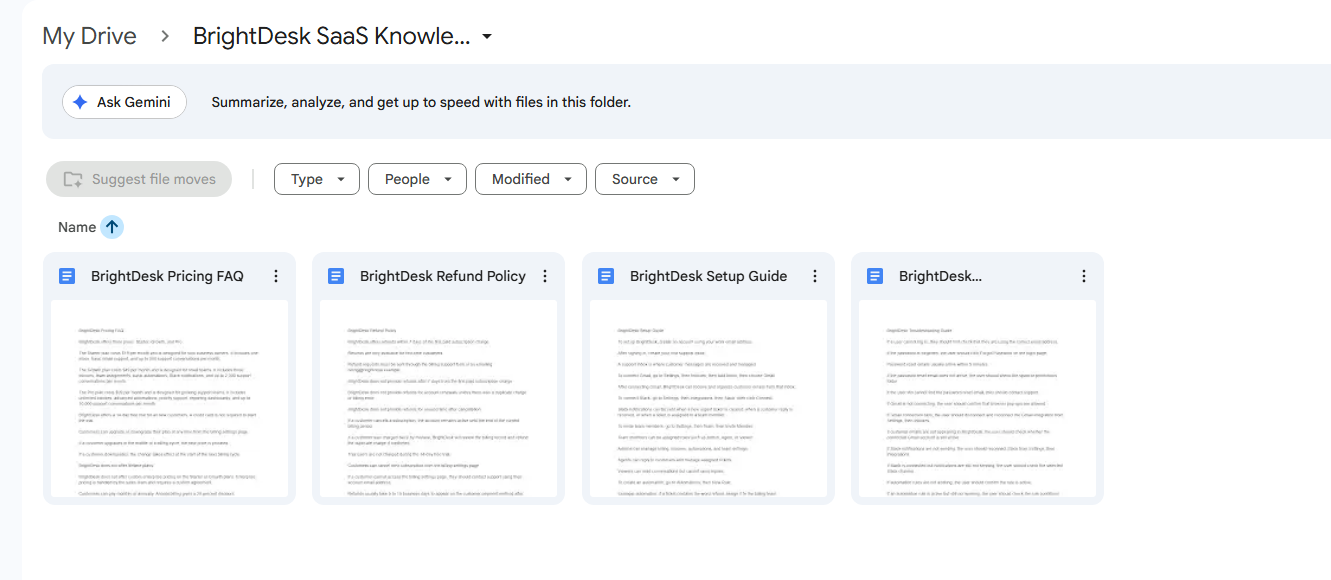Click the folder icon in Suggest file moves
Screen dimensions: 1331x580
(73, 179)
